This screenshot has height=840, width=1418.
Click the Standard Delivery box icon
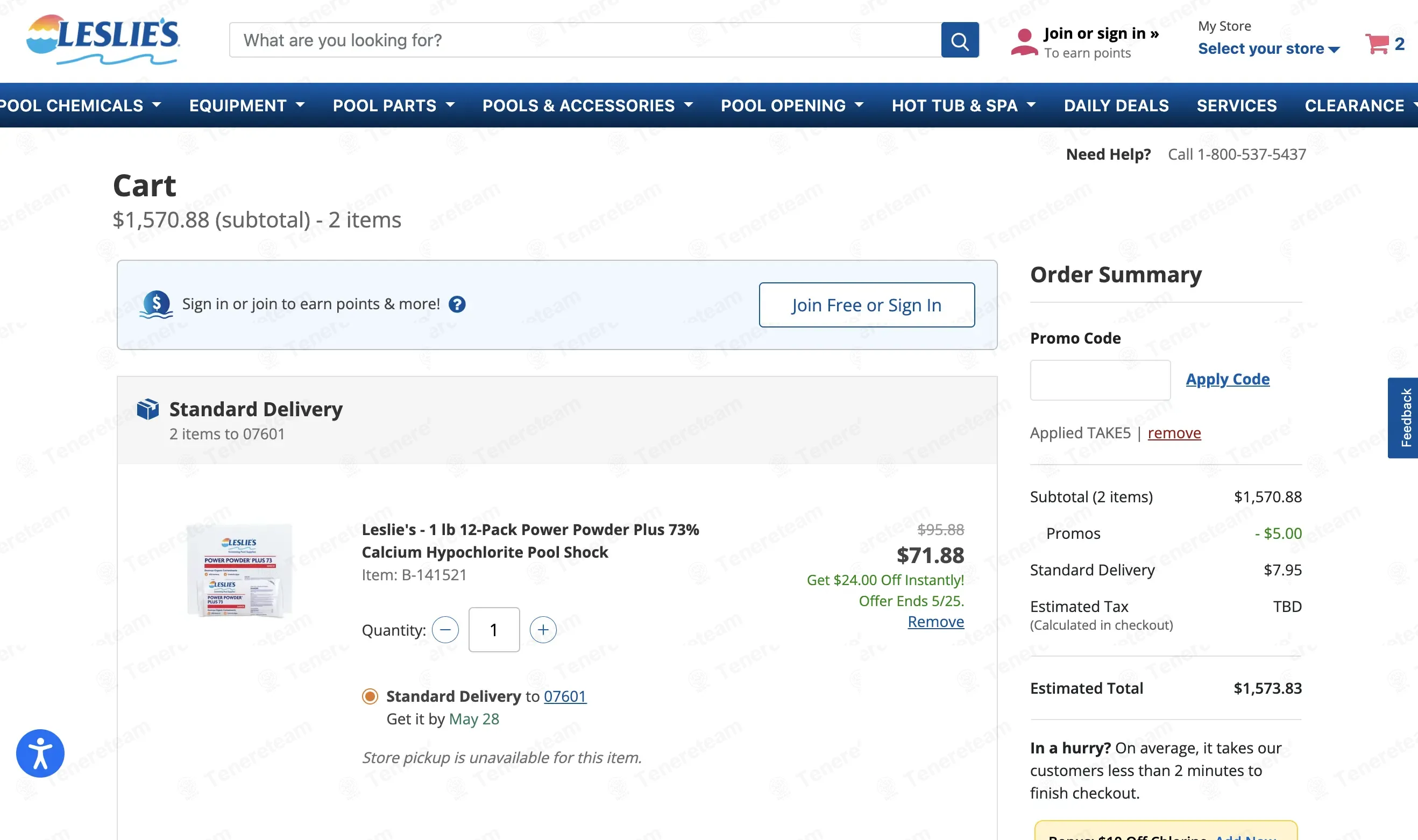[148, 409]
